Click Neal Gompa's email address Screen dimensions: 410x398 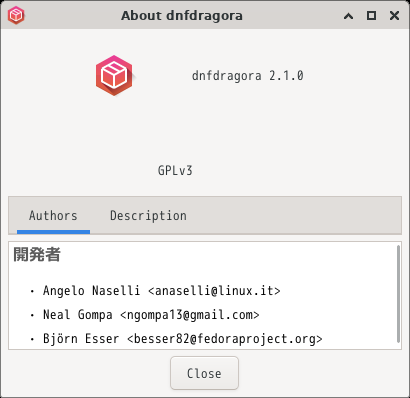tap(190, 315)
